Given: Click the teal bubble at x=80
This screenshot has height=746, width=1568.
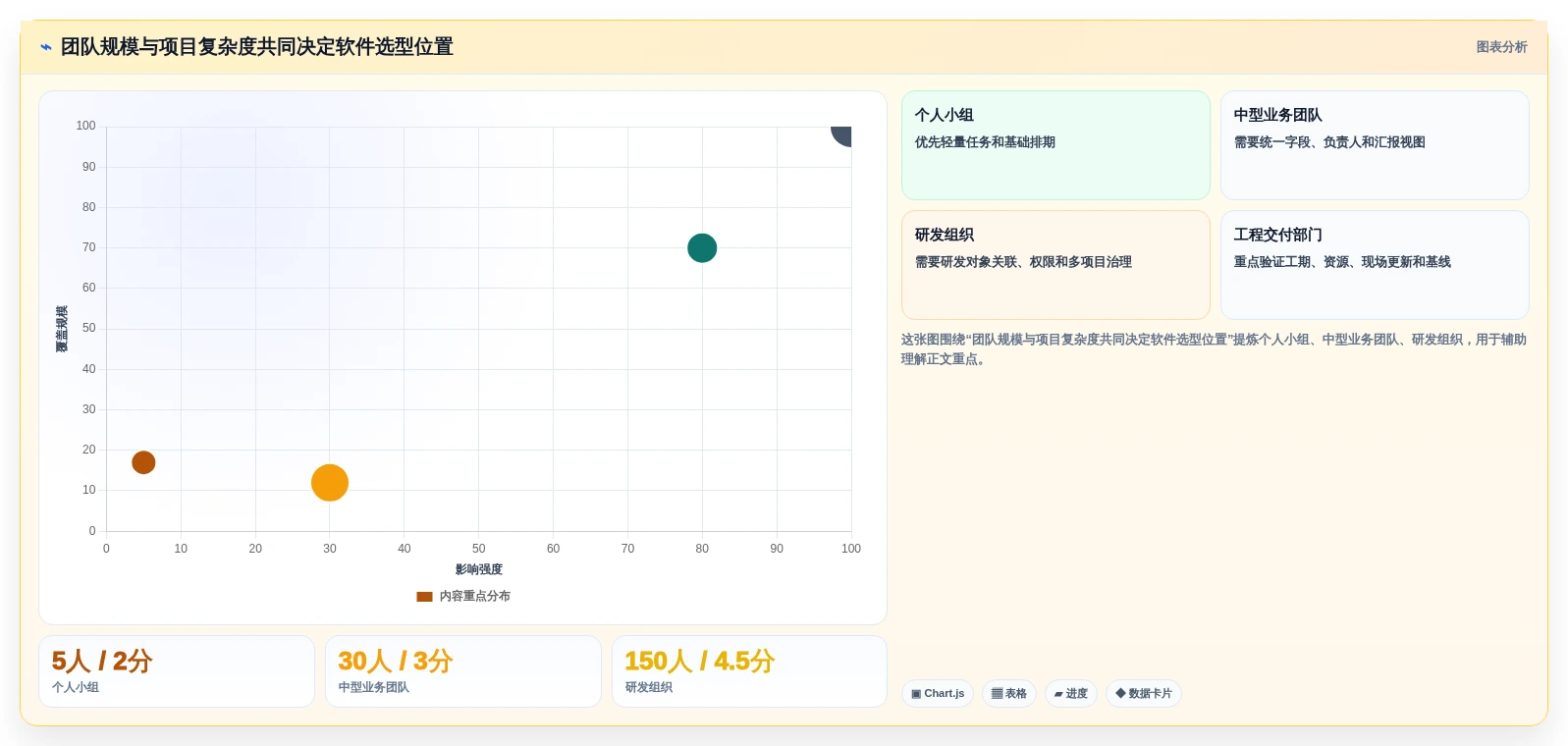Looking at the screenshot, I should pyautogui.click(x=702, y=248).
